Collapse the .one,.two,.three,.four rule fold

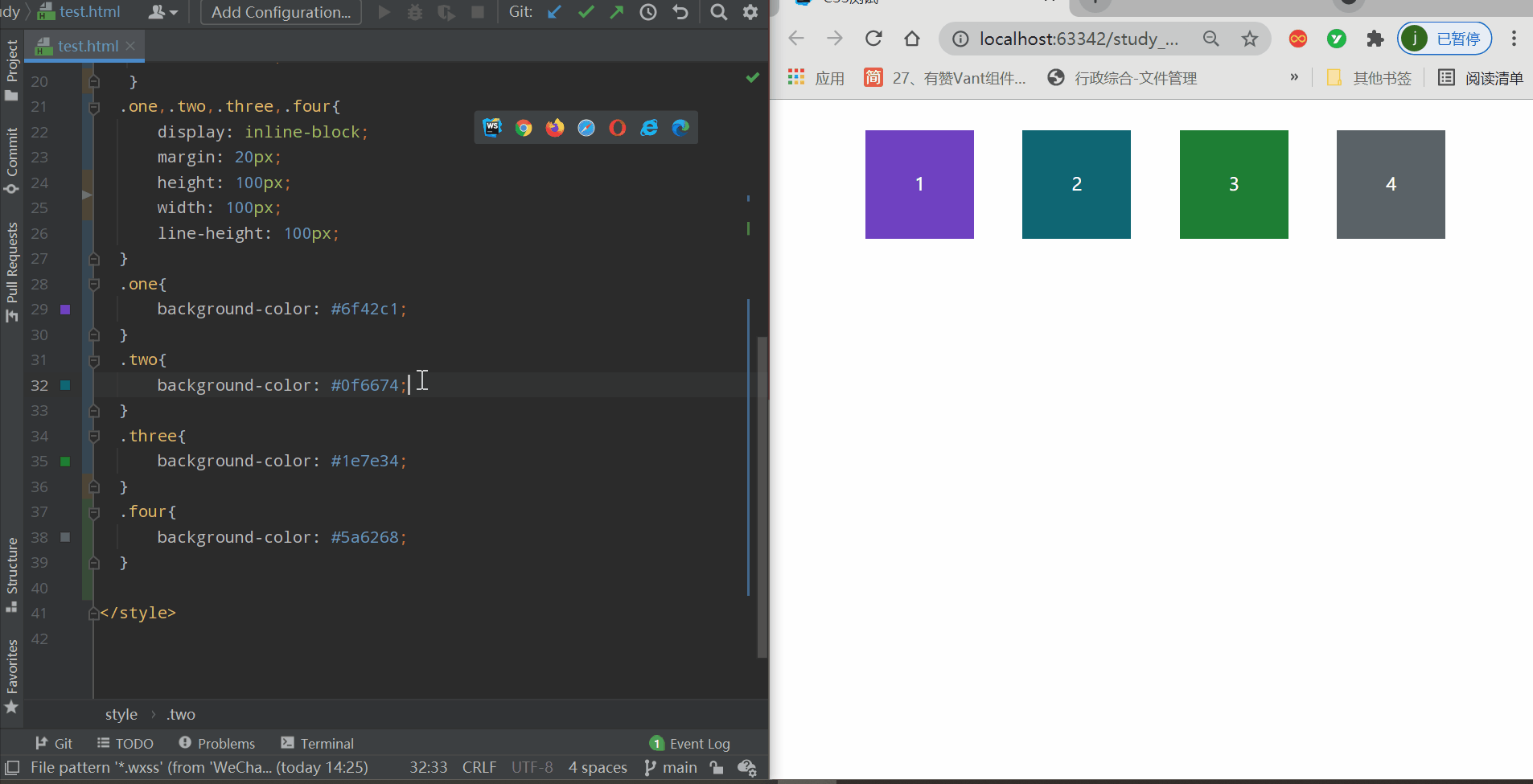(x=94, y=107)
